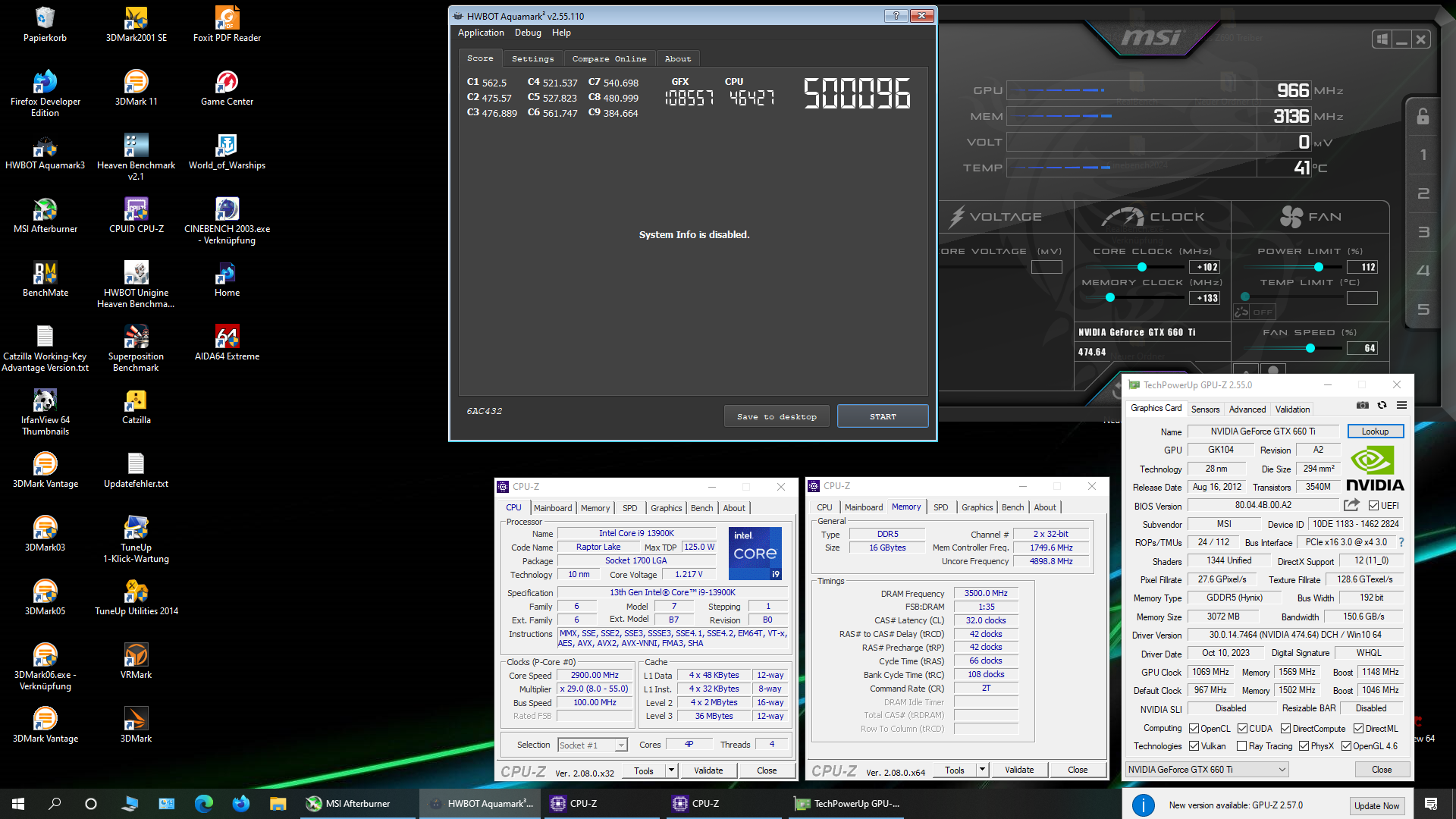1456x819 pixels.
Task: Expand the Tools dropdown arrow in left CPU-Z
Action: click(671, 770)
